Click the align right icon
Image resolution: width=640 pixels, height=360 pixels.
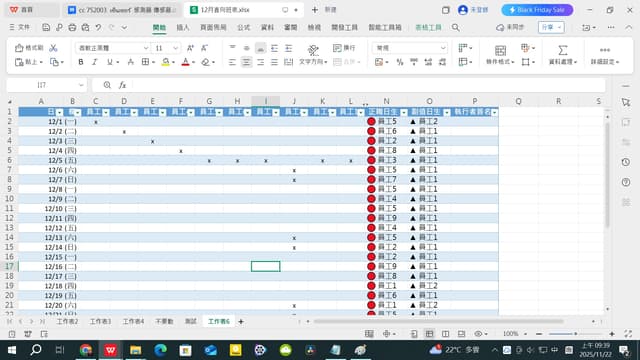coord(260,62)
